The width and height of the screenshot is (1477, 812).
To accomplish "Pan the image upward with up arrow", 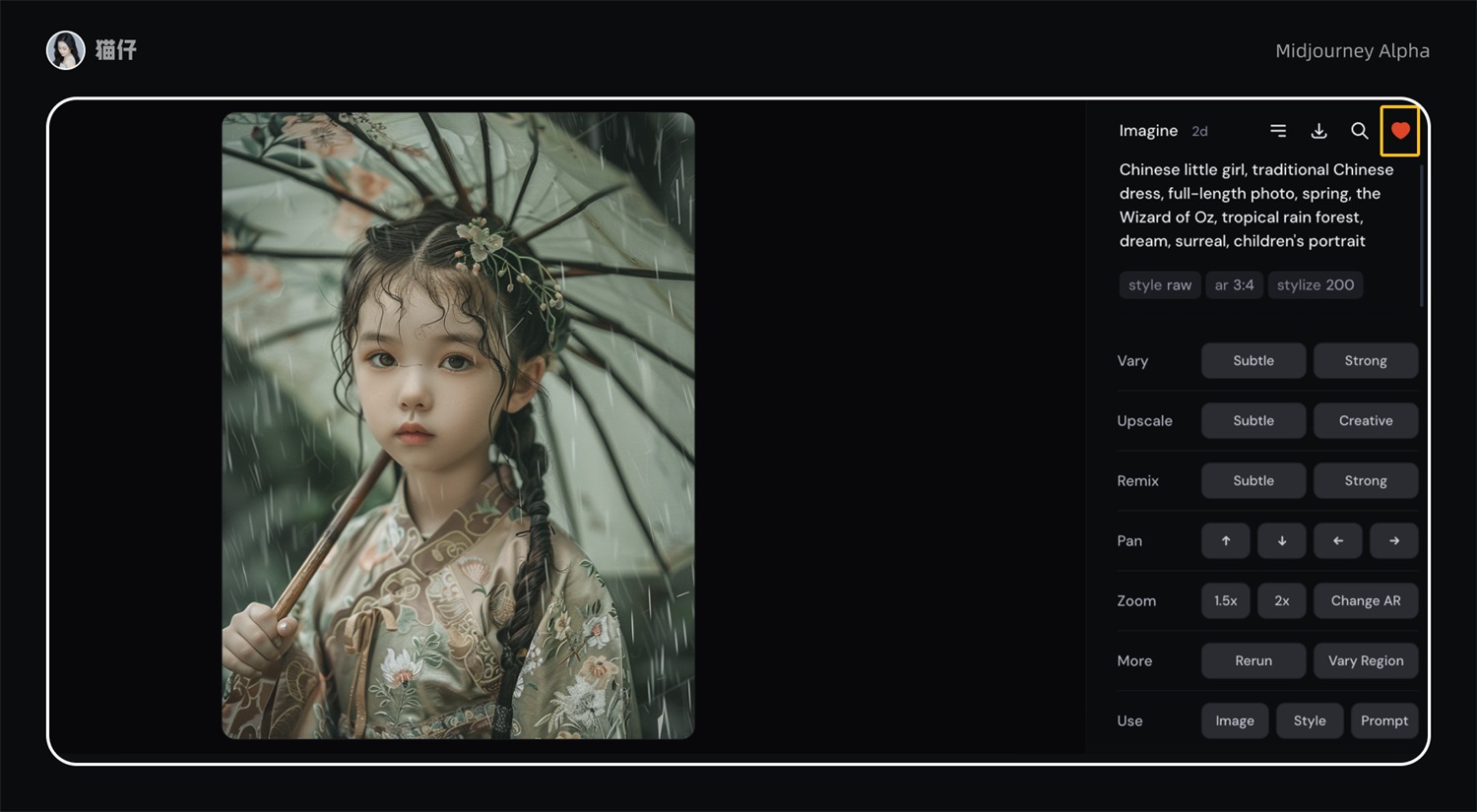I will coord(1225,540).
